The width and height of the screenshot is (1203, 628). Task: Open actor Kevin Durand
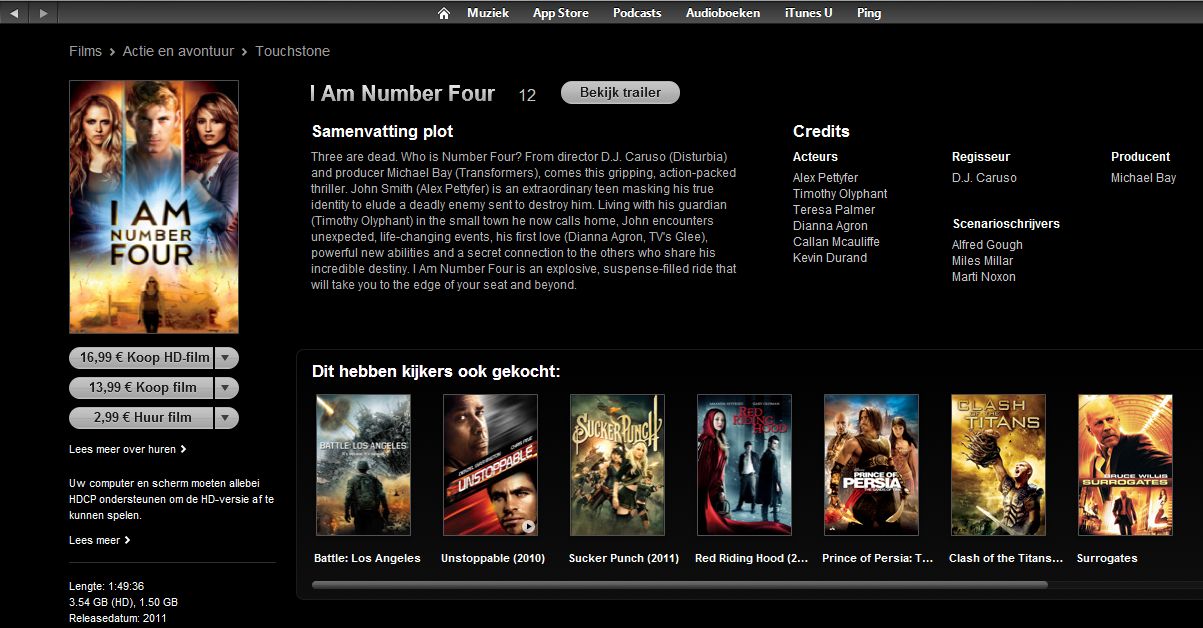point(830,258)
